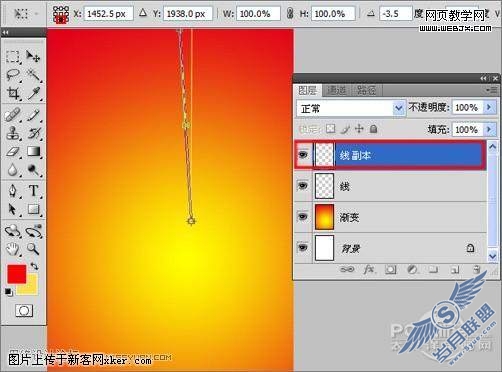Select the Healing Brush tool
Screen dimensions: 502x372
[13, 115]
